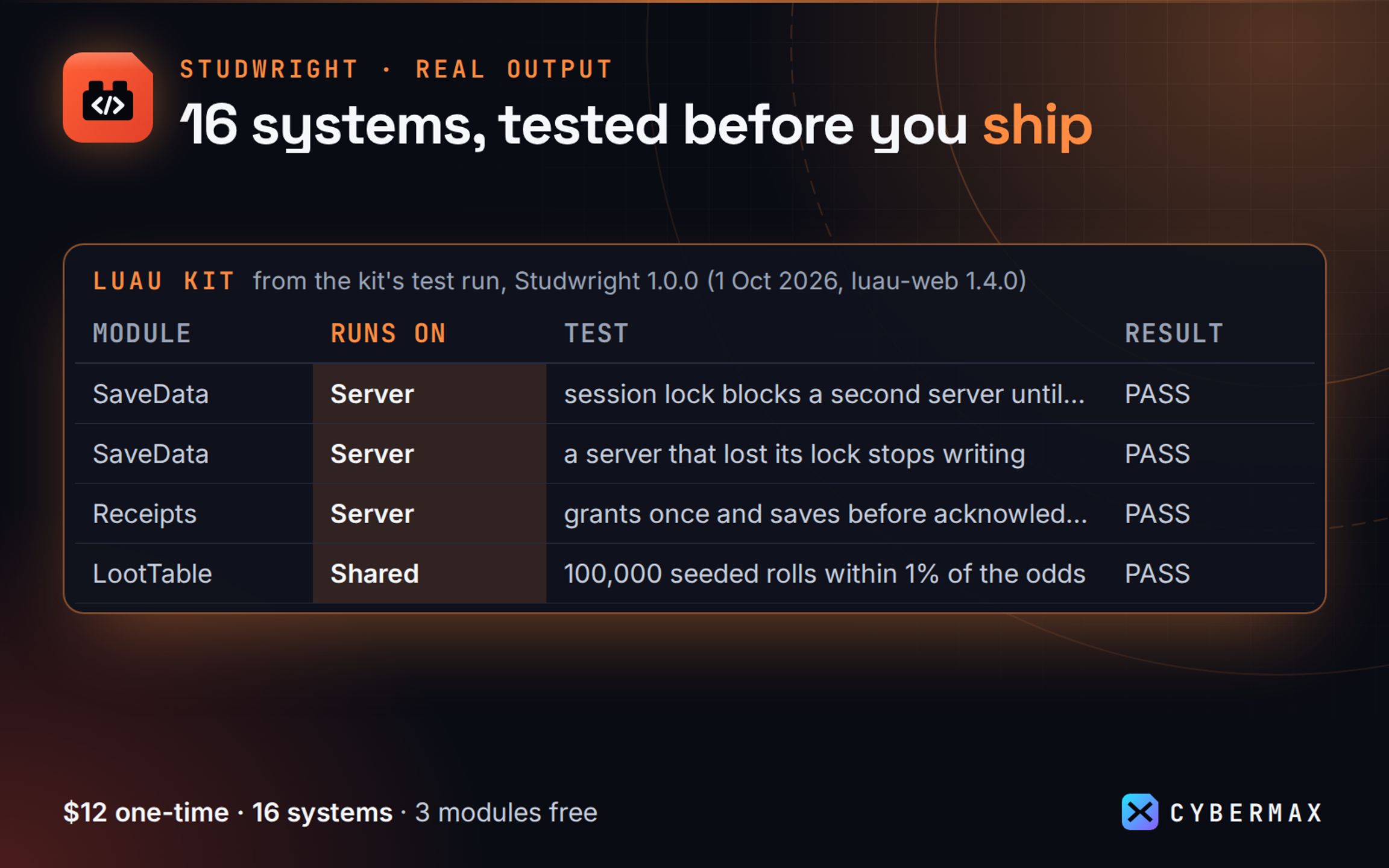The width and height of the screenshot is (1389, 868).
Task: Select the first SaveData module cell
Action: click(x=151, y=394)
